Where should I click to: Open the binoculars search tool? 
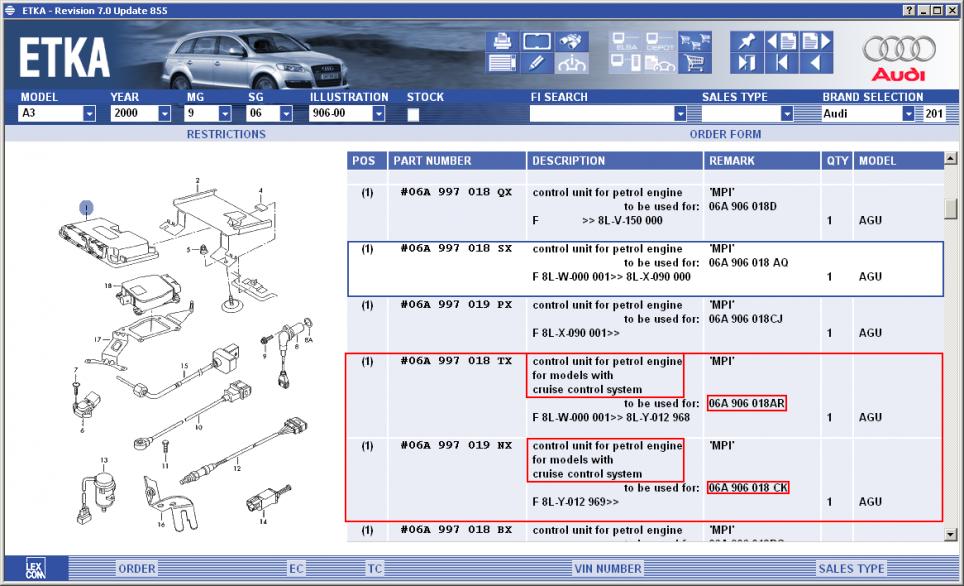click(572, 41)
